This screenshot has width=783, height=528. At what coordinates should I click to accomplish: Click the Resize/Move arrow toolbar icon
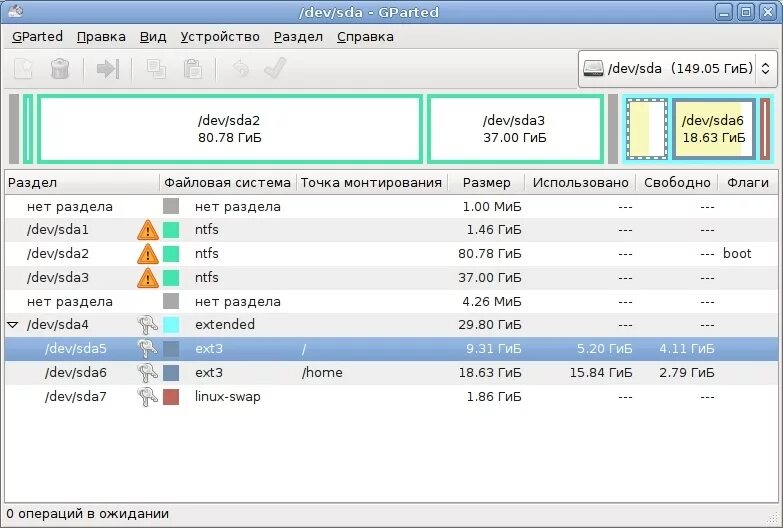pyautogui.click(x=107, y=68)
